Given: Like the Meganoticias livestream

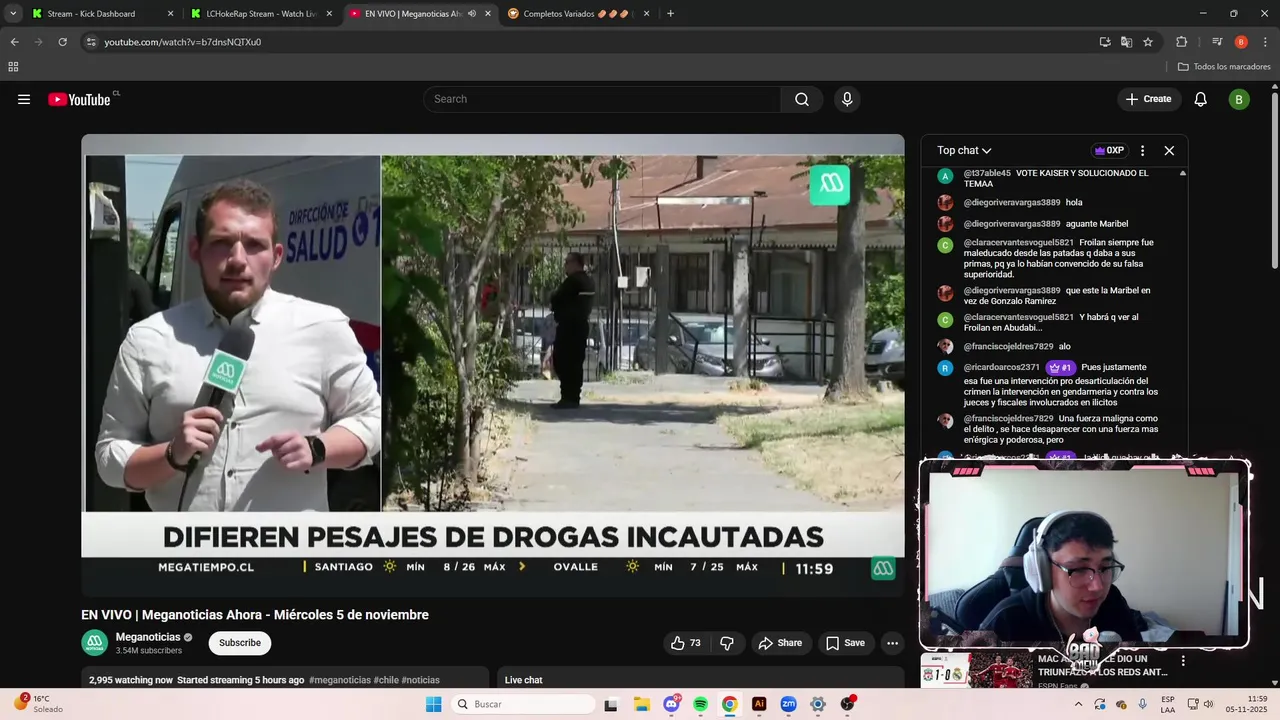Looking at the screenshot, I should [x=686, y=643].
